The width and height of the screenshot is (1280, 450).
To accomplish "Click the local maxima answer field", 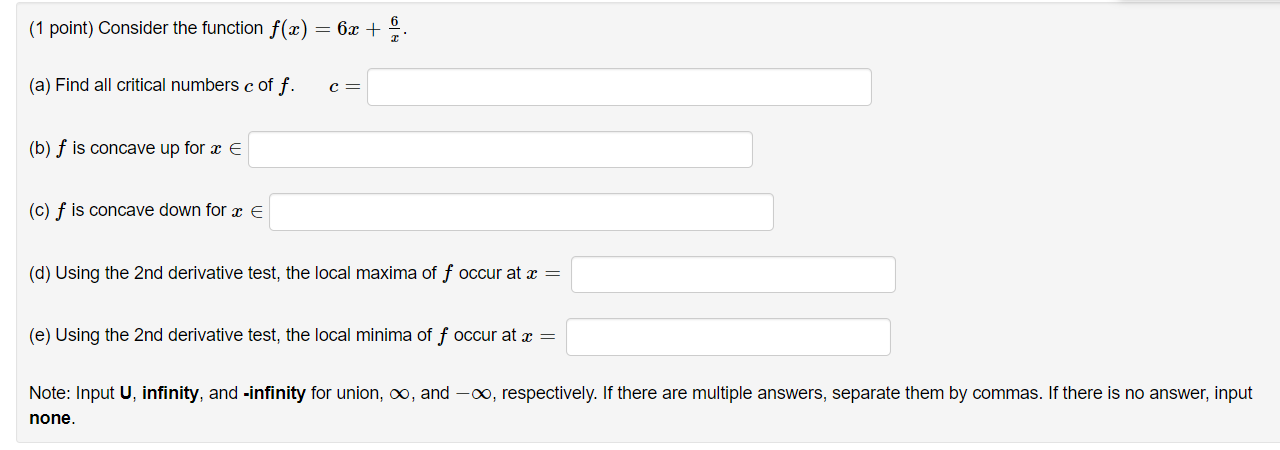I will [x=733, y=275].
